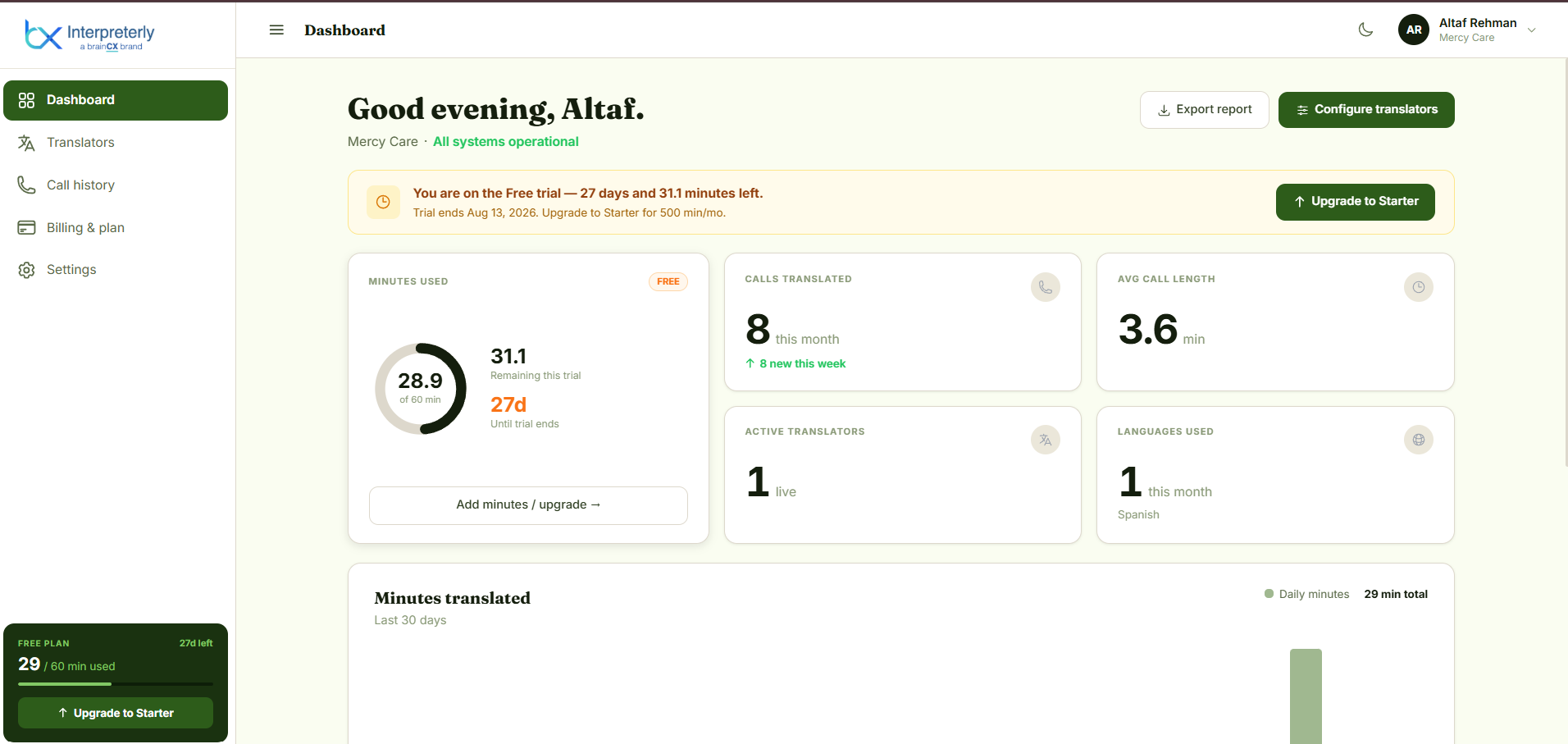Screen dimensions: 1568x744
Task: Click the phone icon on Calls Translated card
Action: coord(1046,287)
